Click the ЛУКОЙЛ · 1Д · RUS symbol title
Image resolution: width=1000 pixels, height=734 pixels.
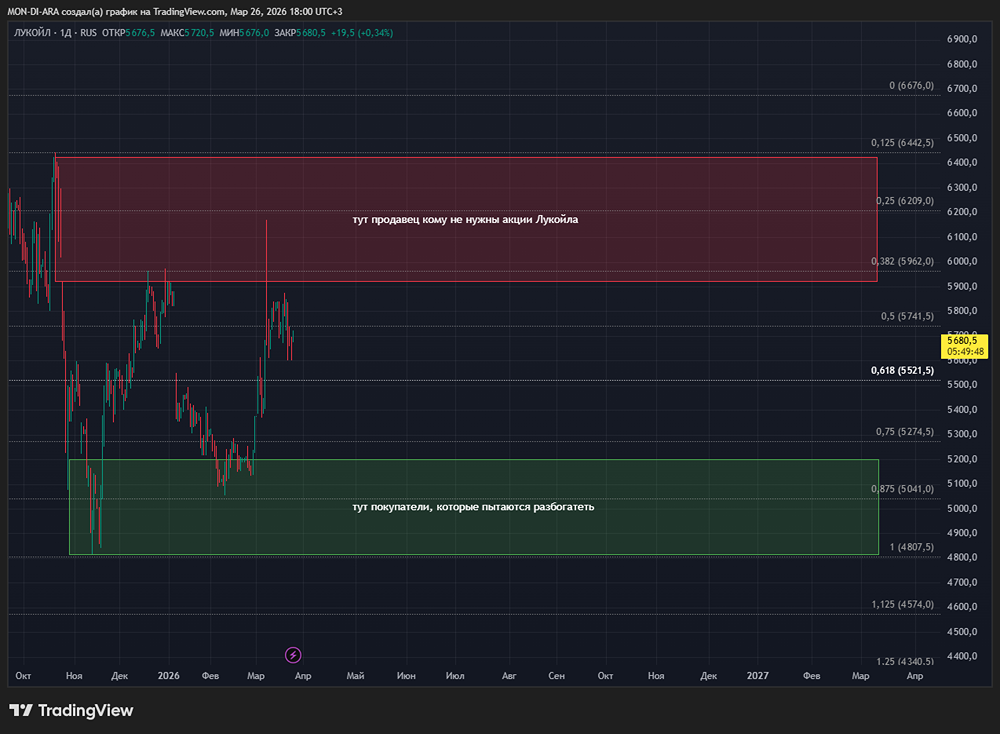[55, 33]
